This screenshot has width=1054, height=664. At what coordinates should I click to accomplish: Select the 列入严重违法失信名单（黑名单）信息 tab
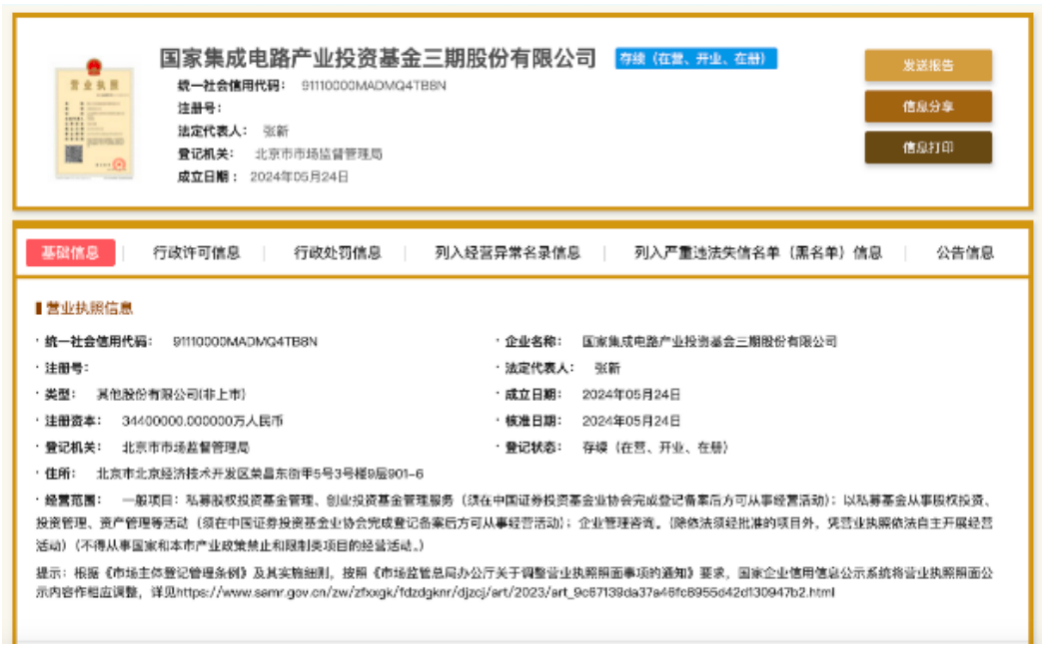[758, 253]
